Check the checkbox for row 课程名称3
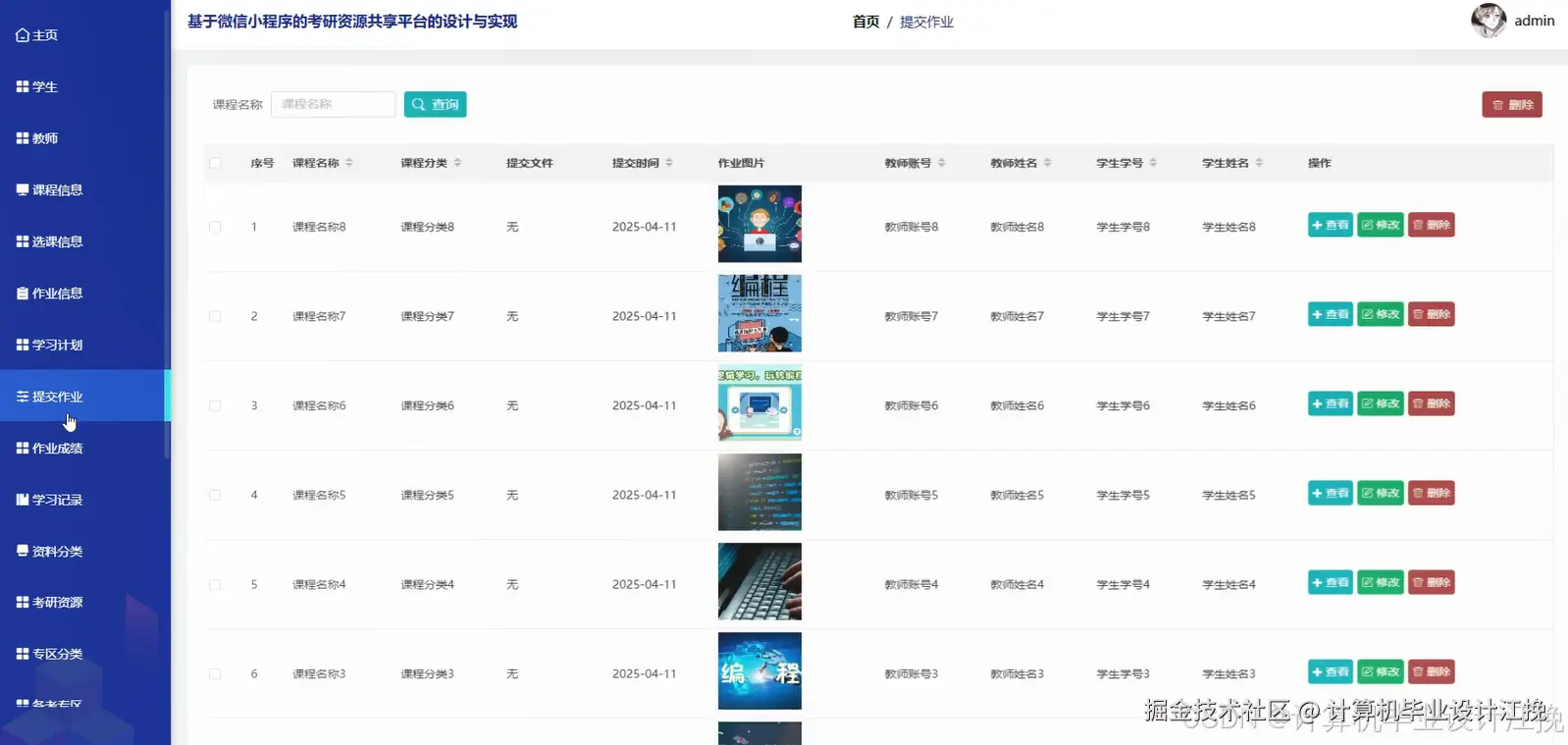Screen dimensions: 1568x745 tap(215, 673)
